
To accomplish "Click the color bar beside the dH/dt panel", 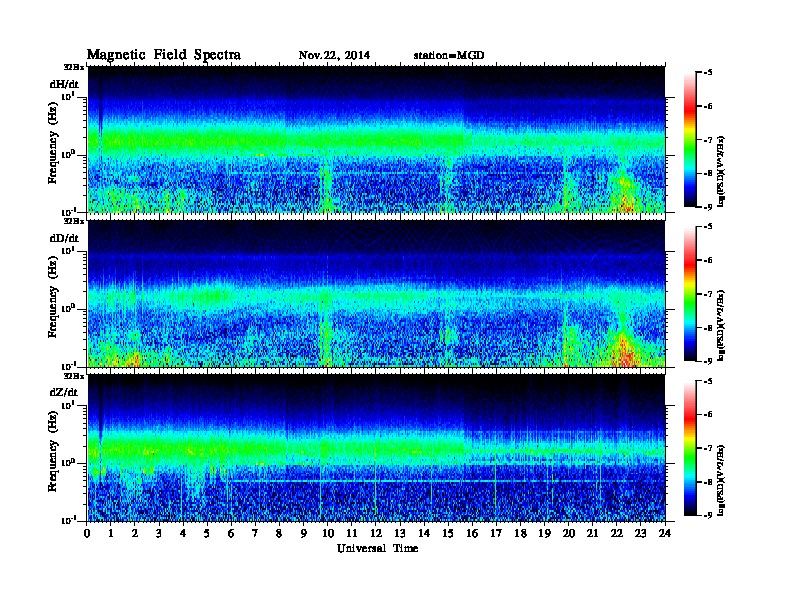I will pos(690,139).
